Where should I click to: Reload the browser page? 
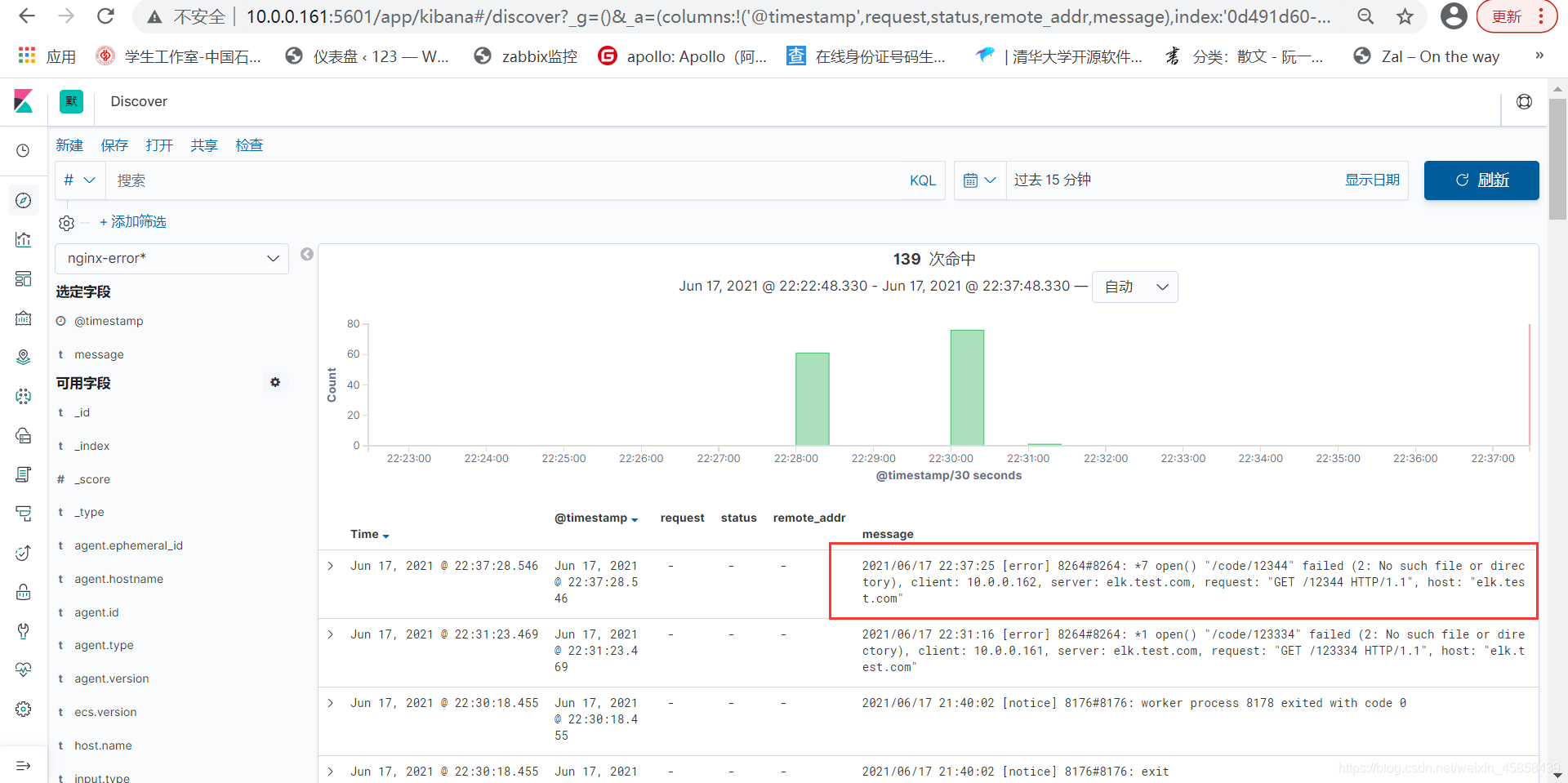point(105,16)
